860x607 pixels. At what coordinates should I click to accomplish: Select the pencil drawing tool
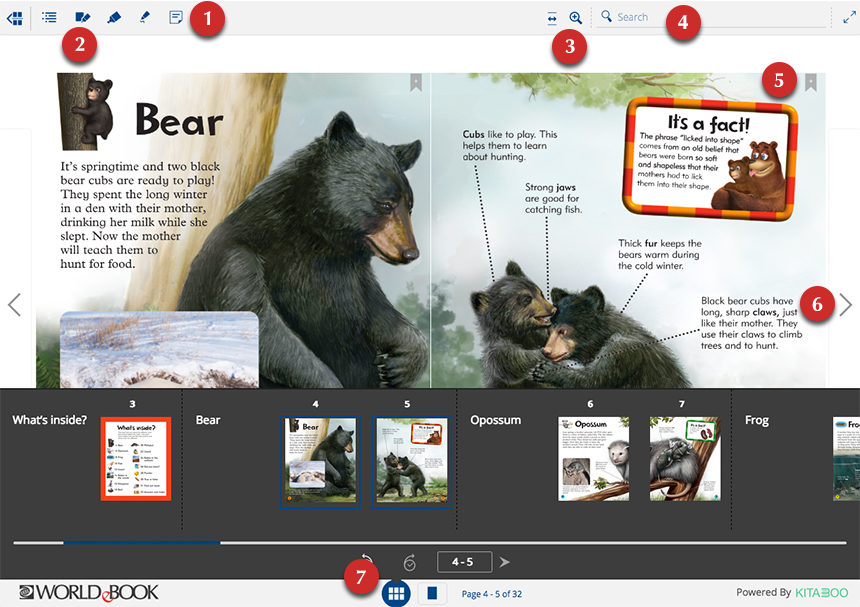145,18
